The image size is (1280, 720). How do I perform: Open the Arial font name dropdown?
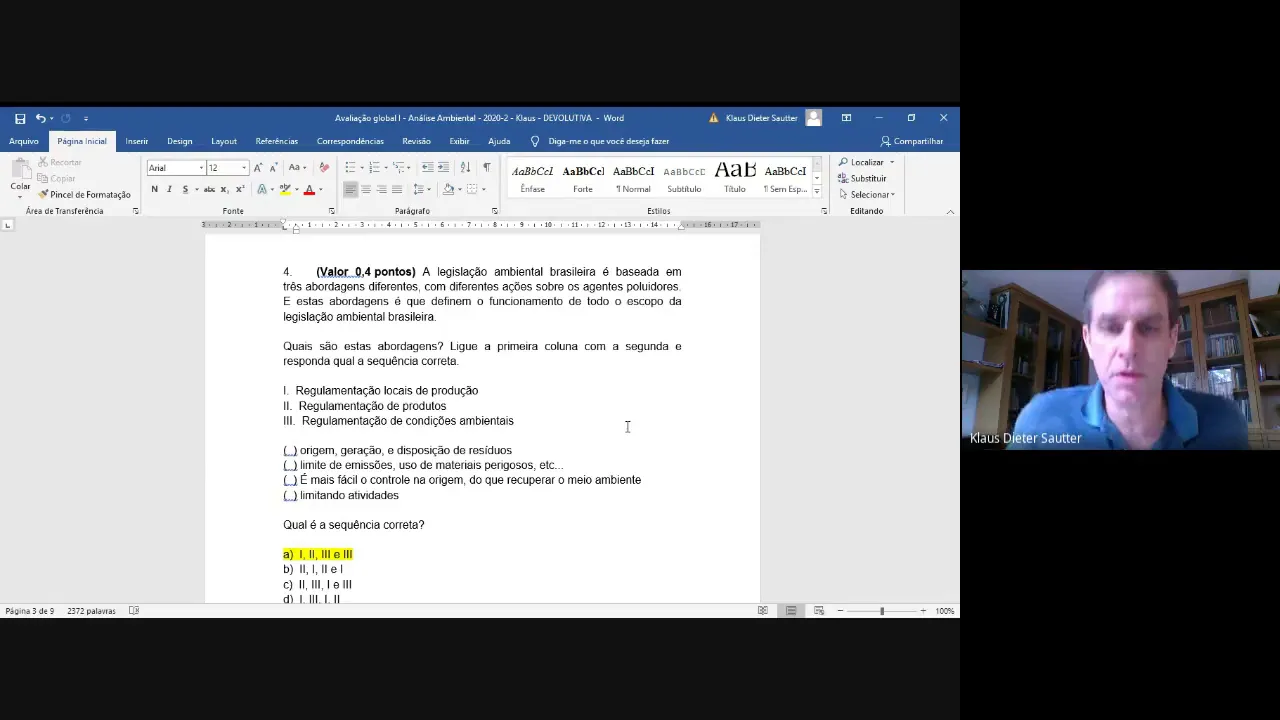[201, 168]
